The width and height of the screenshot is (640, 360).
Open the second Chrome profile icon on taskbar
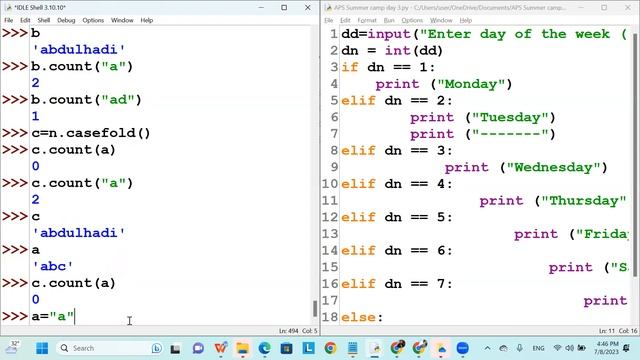click(x=420, y=348)
